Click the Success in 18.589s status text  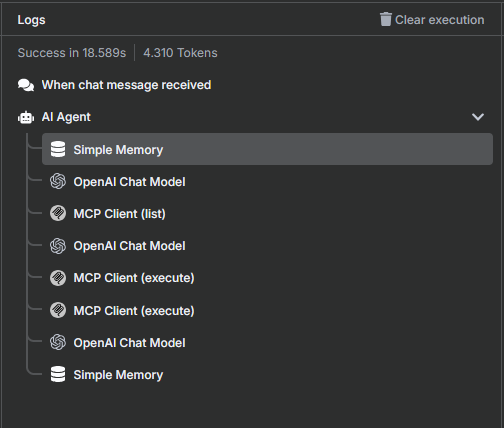point(72,53)
